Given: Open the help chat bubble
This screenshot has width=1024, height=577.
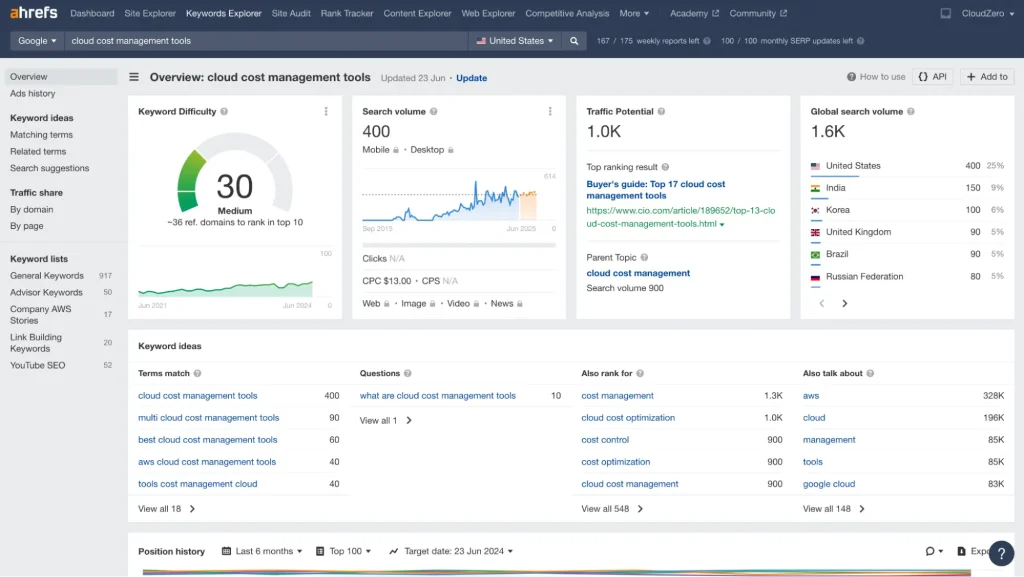Looking at the screenshot, I should coord(1000,553).
